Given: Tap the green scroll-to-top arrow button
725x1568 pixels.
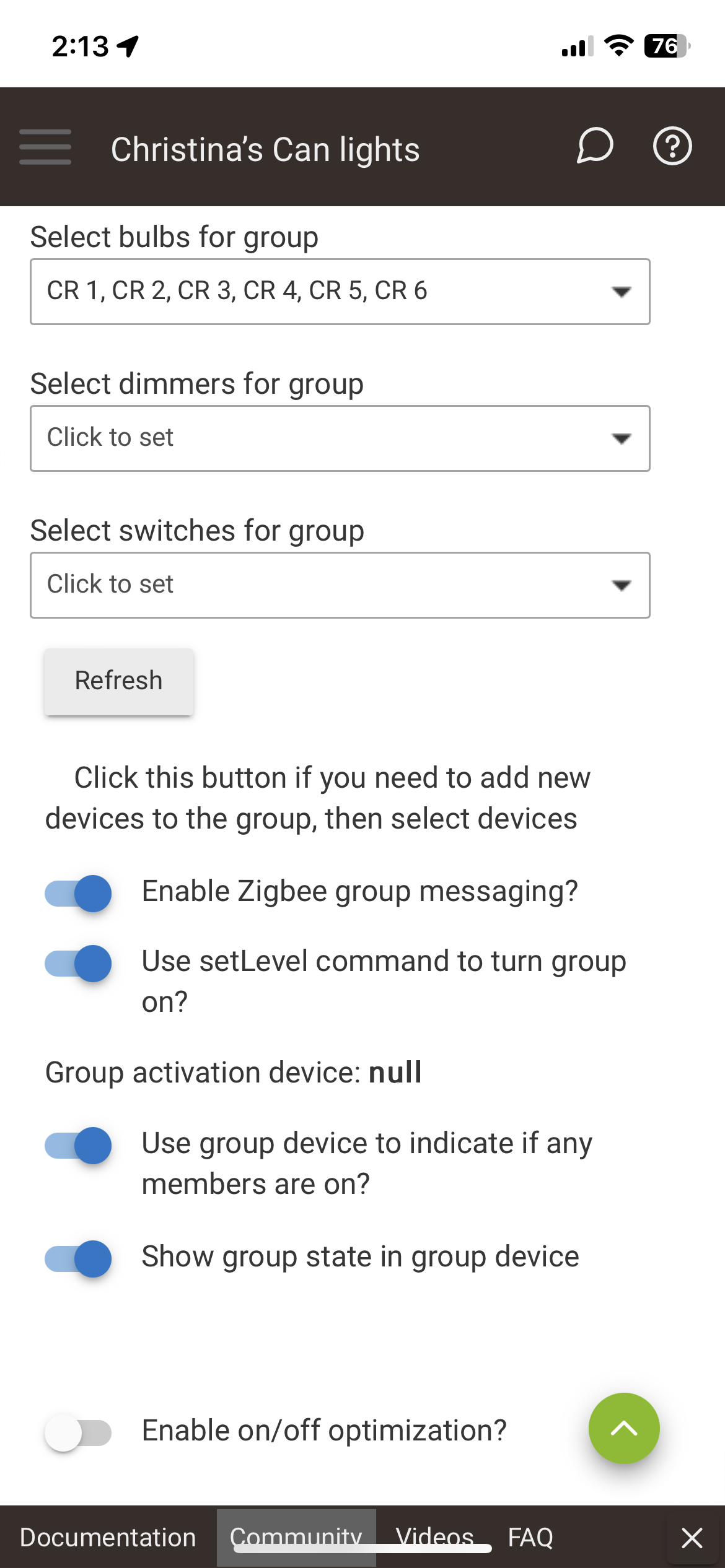Looking at the screenshot, I should [624, 1428].
